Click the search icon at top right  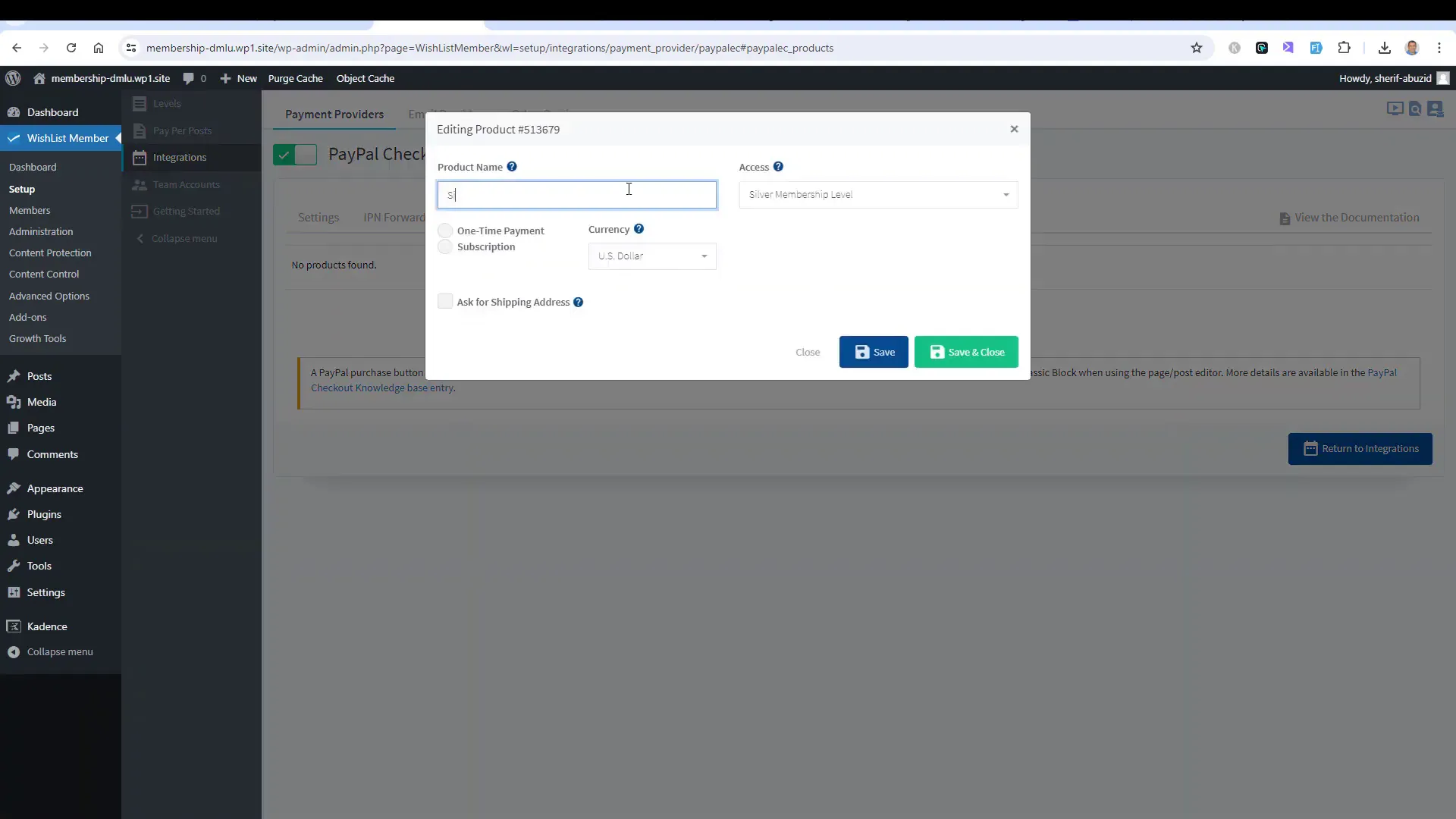click(x=1415, y=109)
